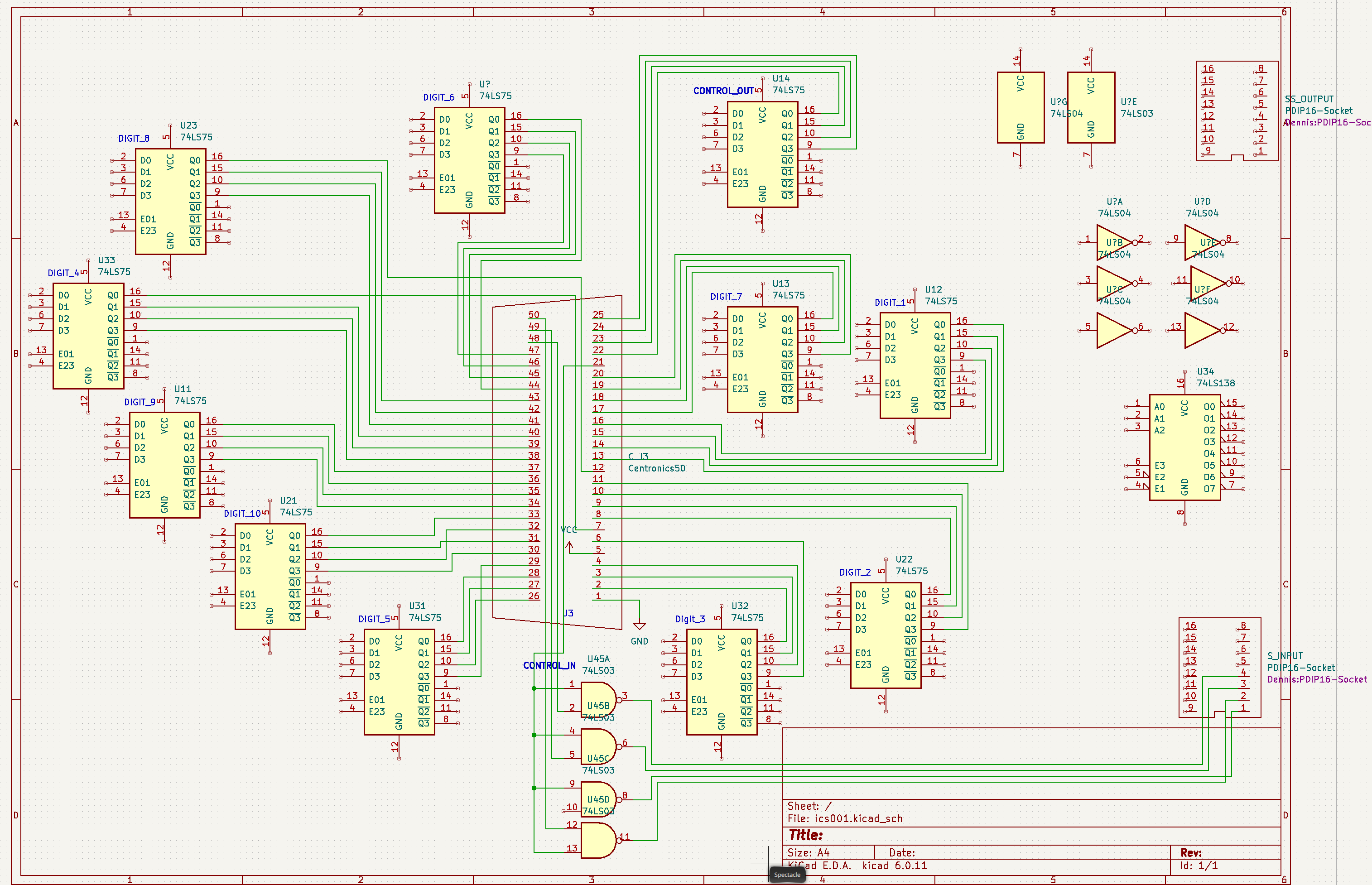The image size is (1372, 885).
Task: Select the U33 74LS75 latch symbol
Action: coord(88,336)
